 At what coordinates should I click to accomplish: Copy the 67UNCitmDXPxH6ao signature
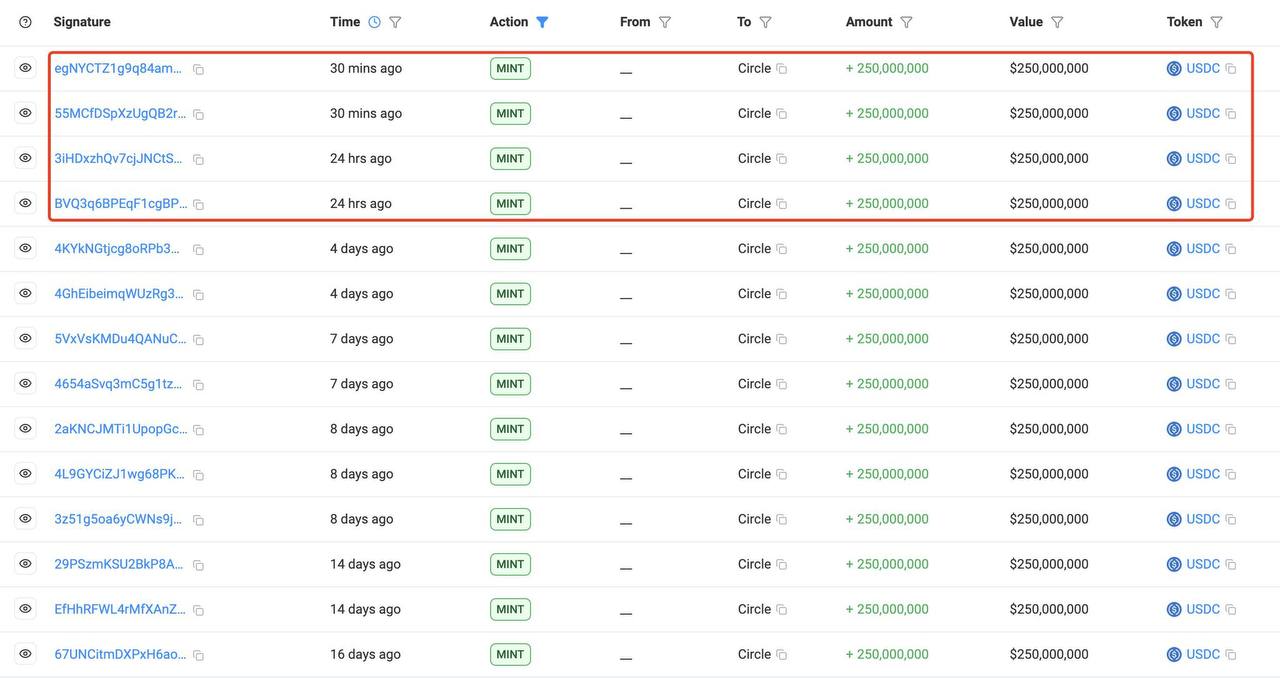pyautogui.click(x=198, y=655)
